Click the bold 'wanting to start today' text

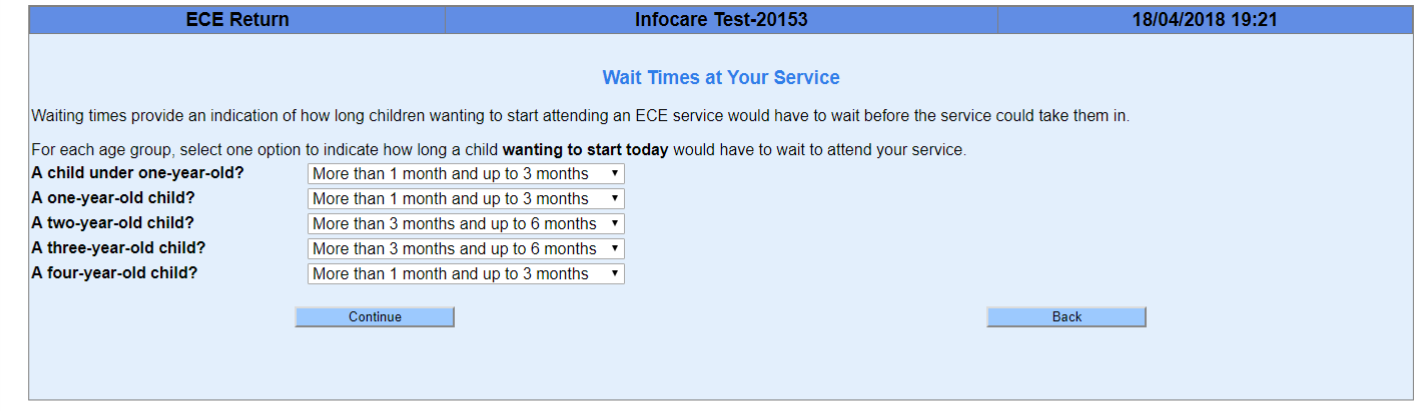(x=585, y=151)
